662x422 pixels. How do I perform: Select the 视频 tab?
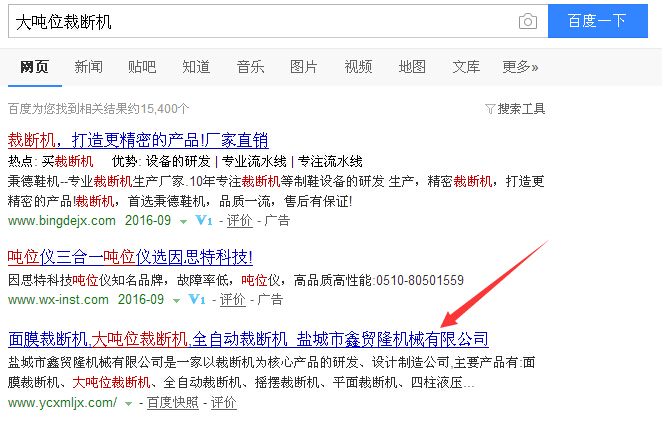(x=358, y=67)
